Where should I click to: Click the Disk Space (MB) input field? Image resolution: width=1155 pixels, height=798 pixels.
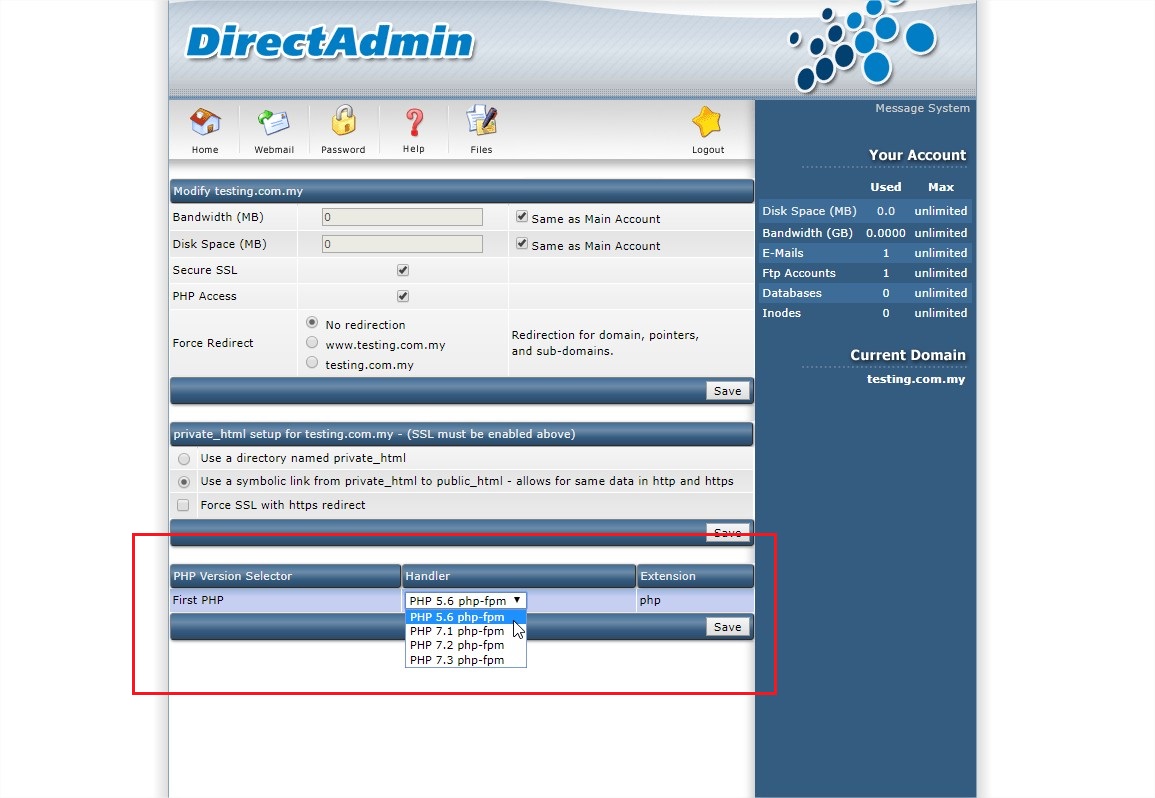pos(402,244)
